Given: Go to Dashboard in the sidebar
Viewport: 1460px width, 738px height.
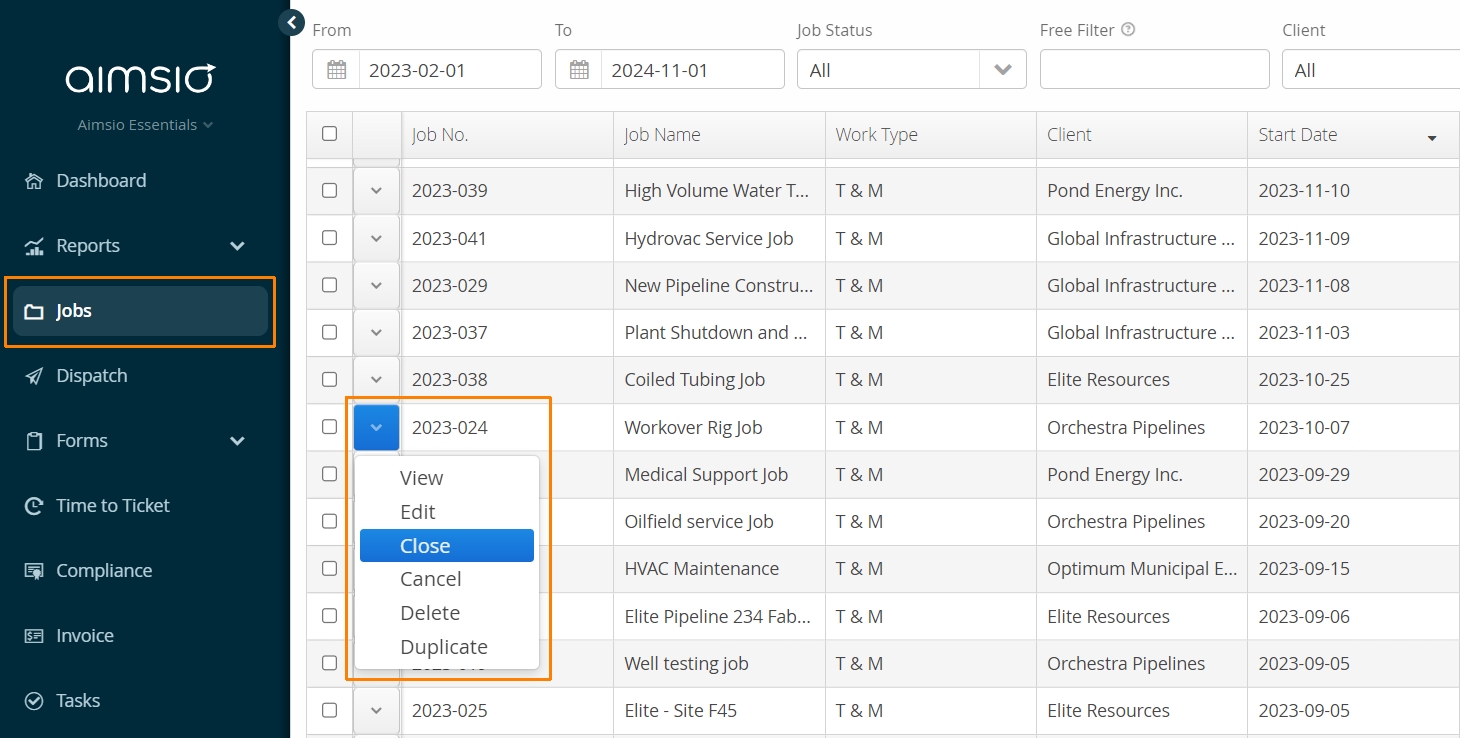Looking at the screenshot, I should (x=101, y=181).
